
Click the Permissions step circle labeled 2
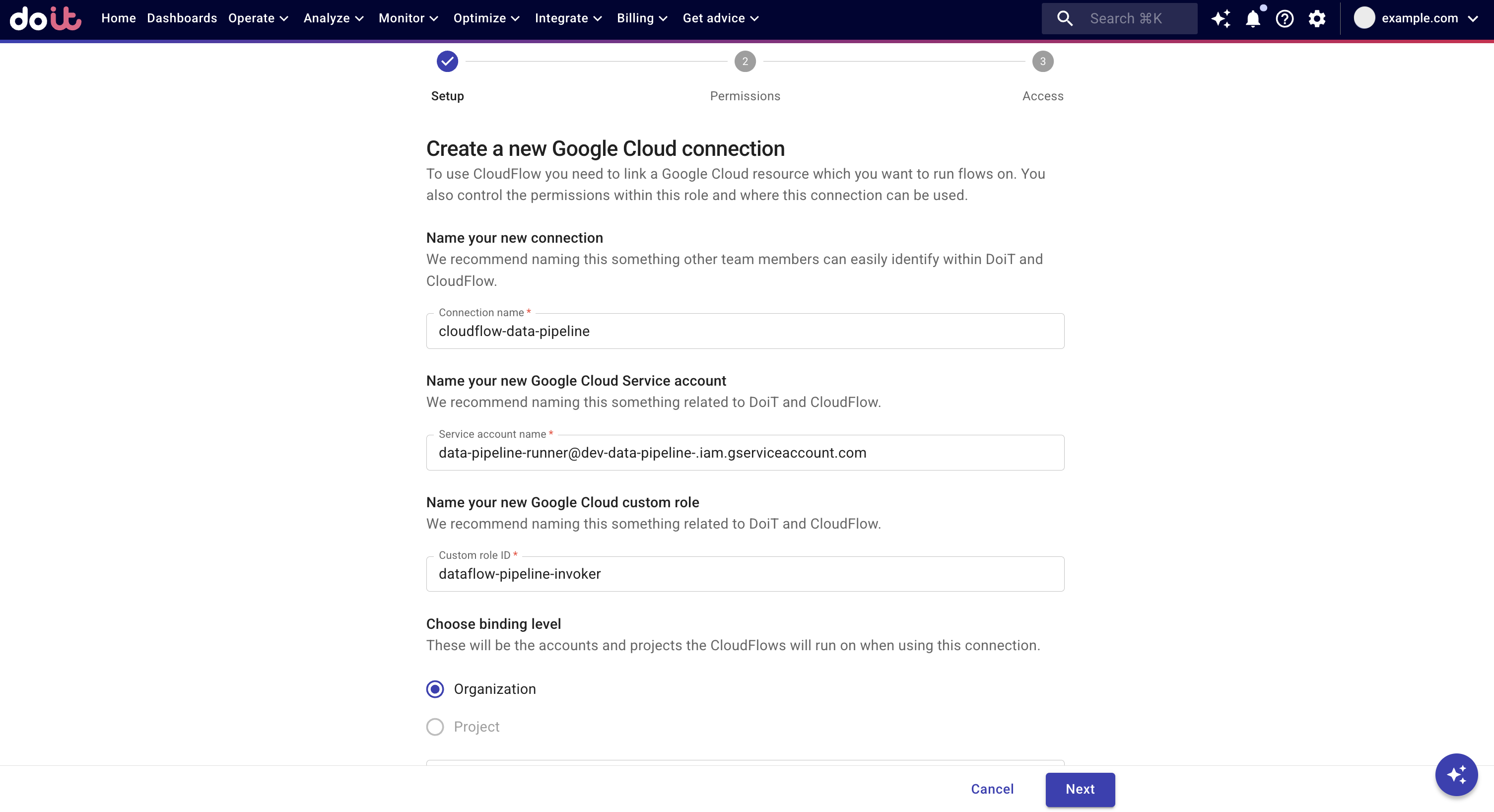pyautogui.click(x=745, y=61)
